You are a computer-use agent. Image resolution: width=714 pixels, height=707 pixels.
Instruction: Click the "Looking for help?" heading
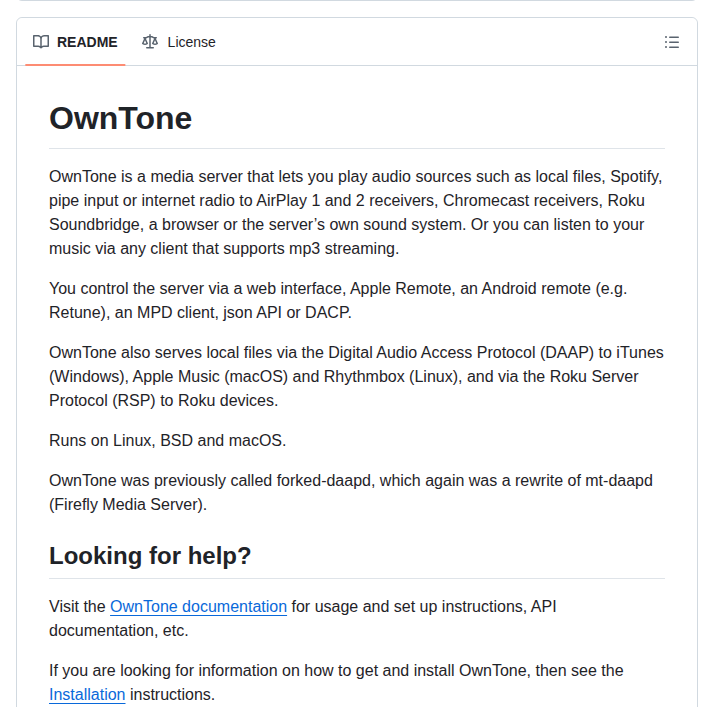pos(150,555)
